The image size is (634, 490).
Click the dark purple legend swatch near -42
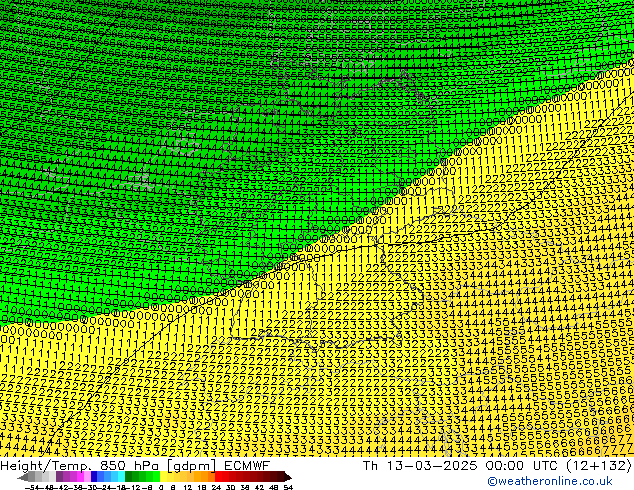pos(59,477)
